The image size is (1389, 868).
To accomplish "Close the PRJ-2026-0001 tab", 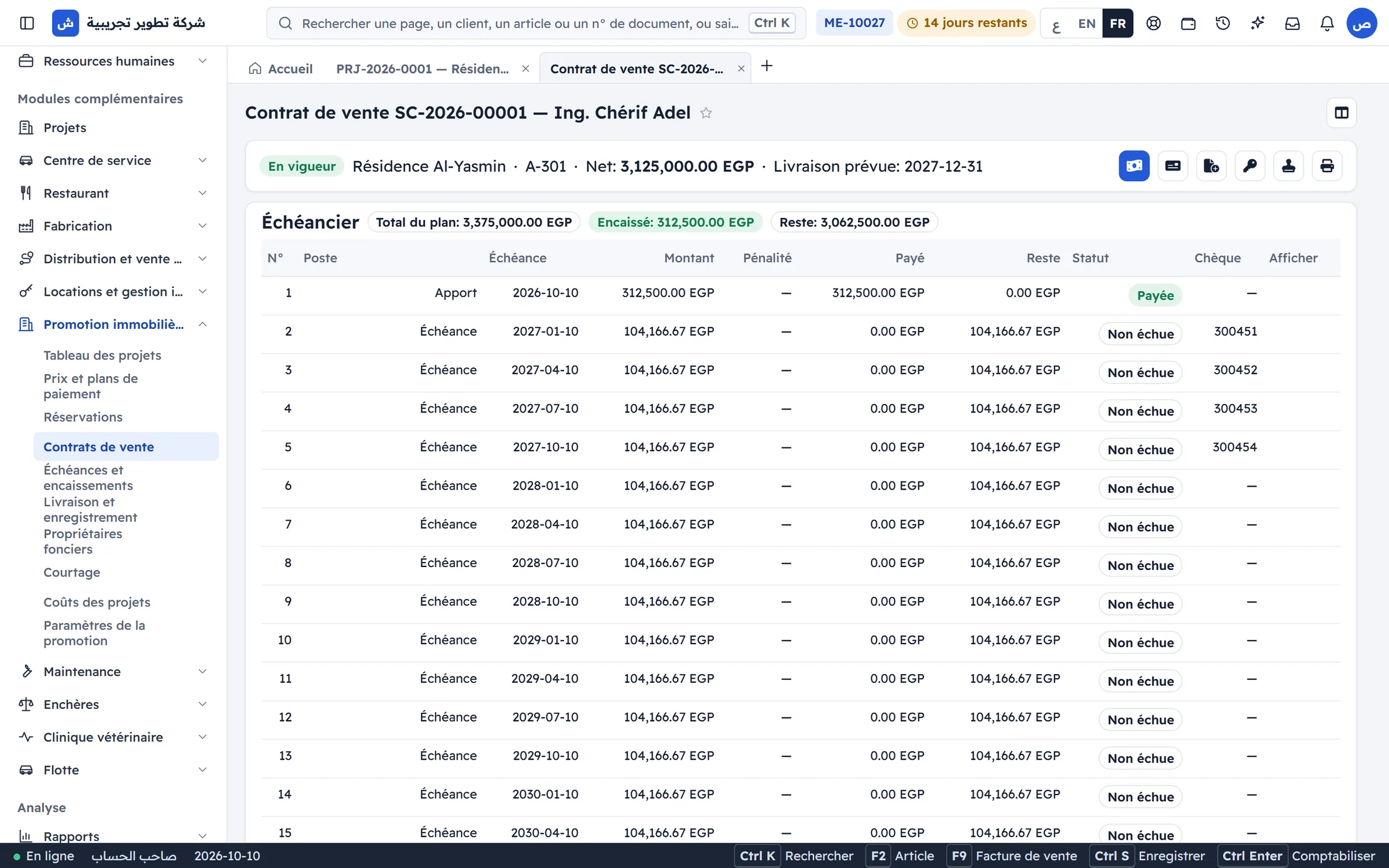I will (x=526, y=69).
